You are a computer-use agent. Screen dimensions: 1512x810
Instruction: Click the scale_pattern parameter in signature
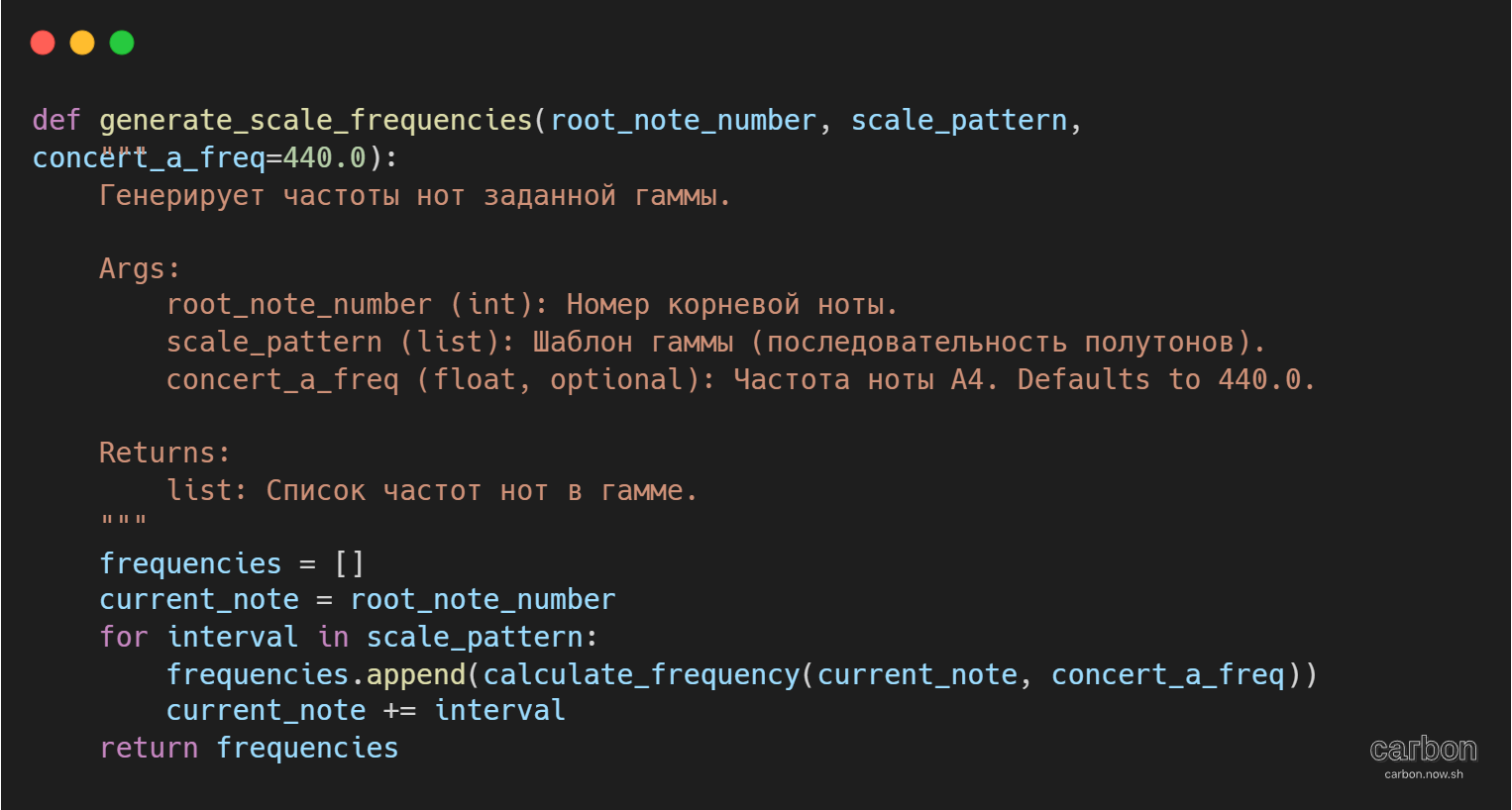pos(959,120)
